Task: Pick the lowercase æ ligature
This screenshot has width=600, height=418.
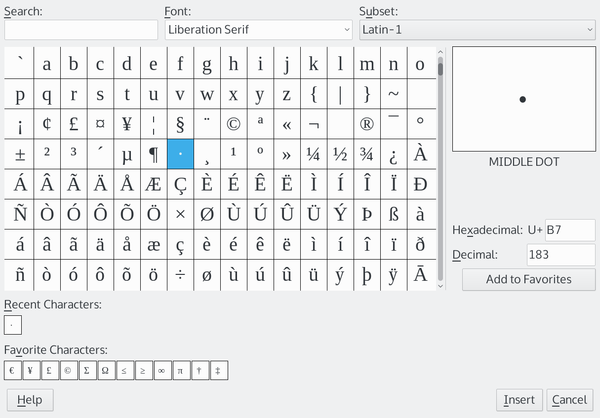Action: [153, 245]
